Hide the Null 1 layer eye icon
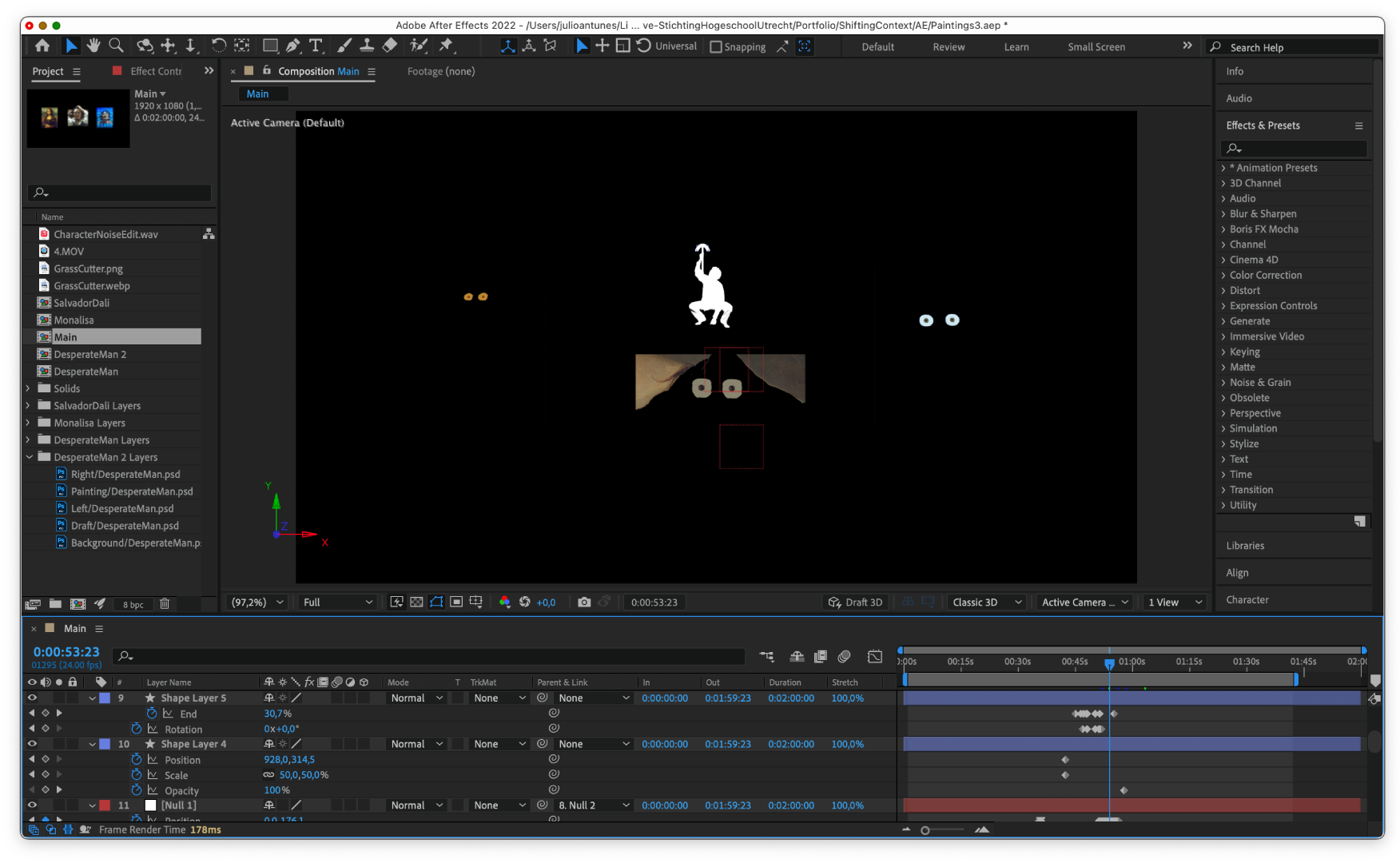The width and height of the screenshot is (1400, 863). [x=32, y=805]
